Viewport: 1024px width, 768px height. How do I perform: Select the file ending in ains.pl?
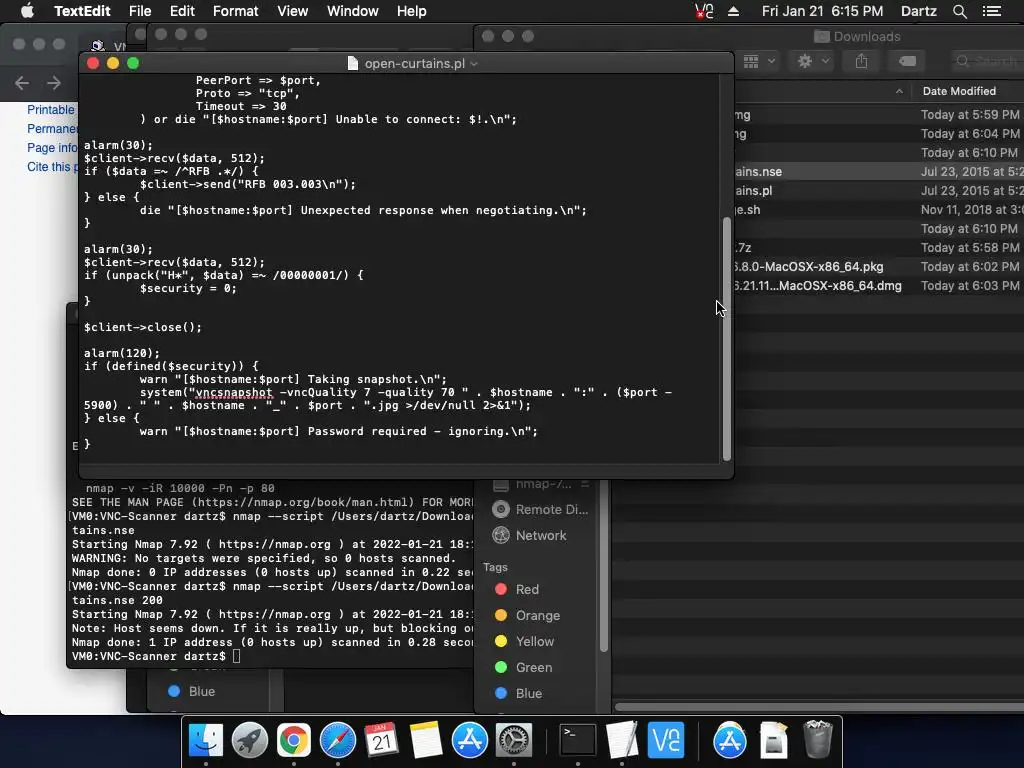[753, 191]
